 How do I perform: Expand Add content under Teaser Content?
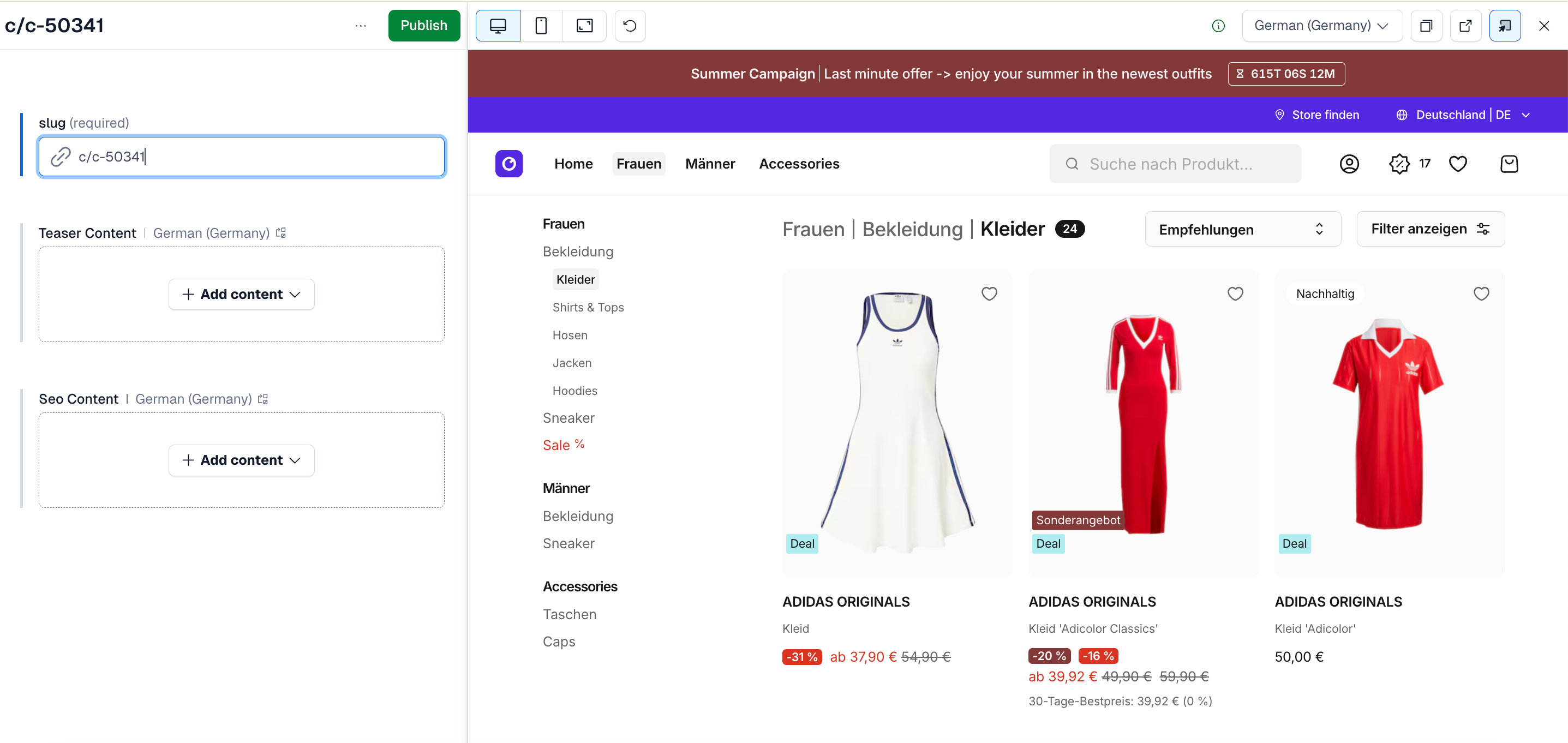click(x=241, y=295)
